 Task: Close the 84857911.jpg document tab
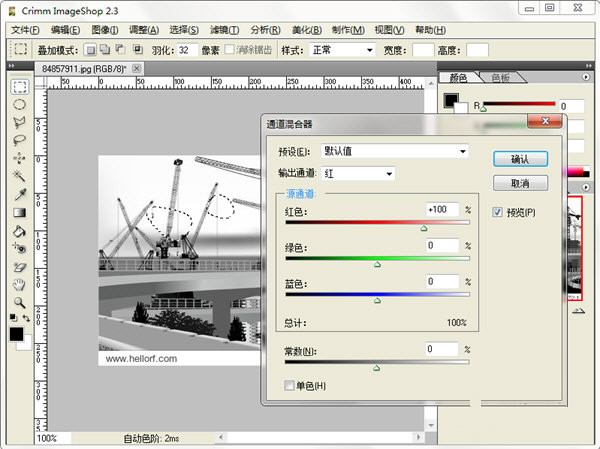[136, 69]
